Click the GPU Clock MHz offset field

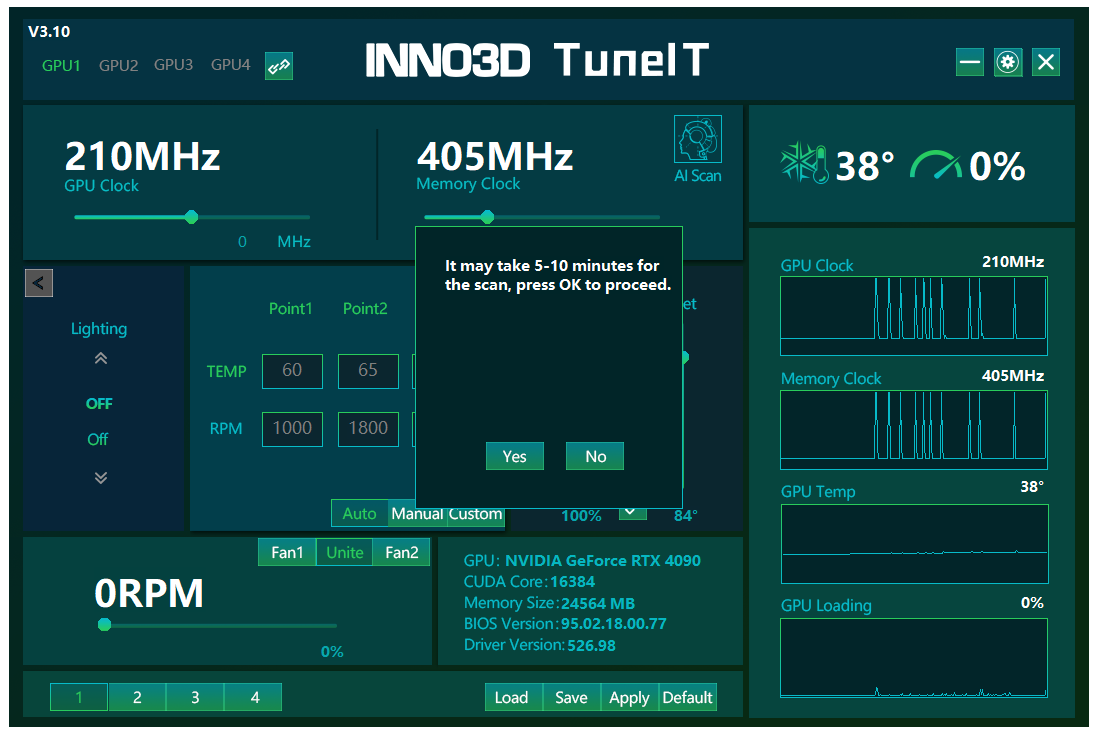point(242,242)
